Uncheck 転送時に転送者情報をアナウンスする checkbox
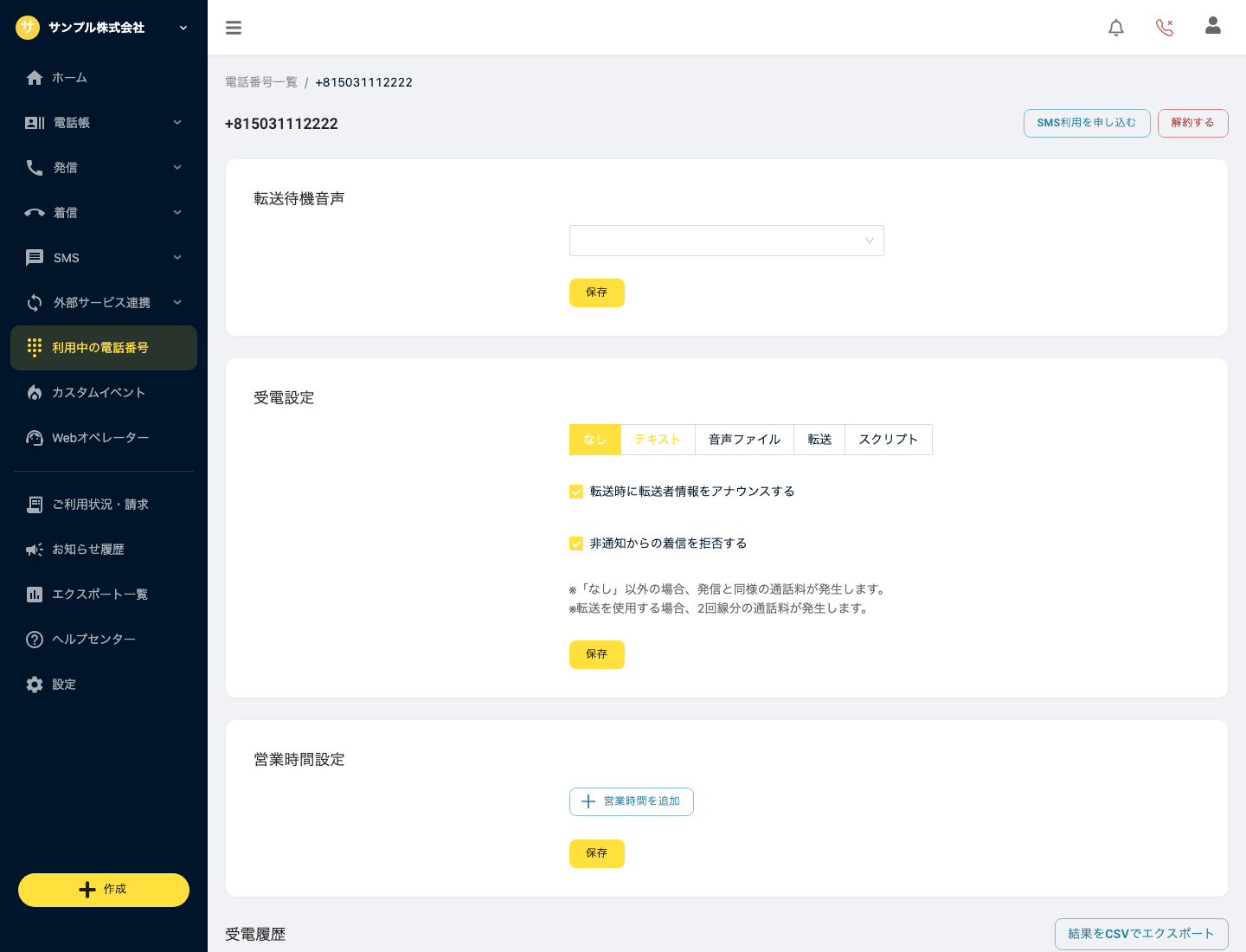 coord(576,492)
